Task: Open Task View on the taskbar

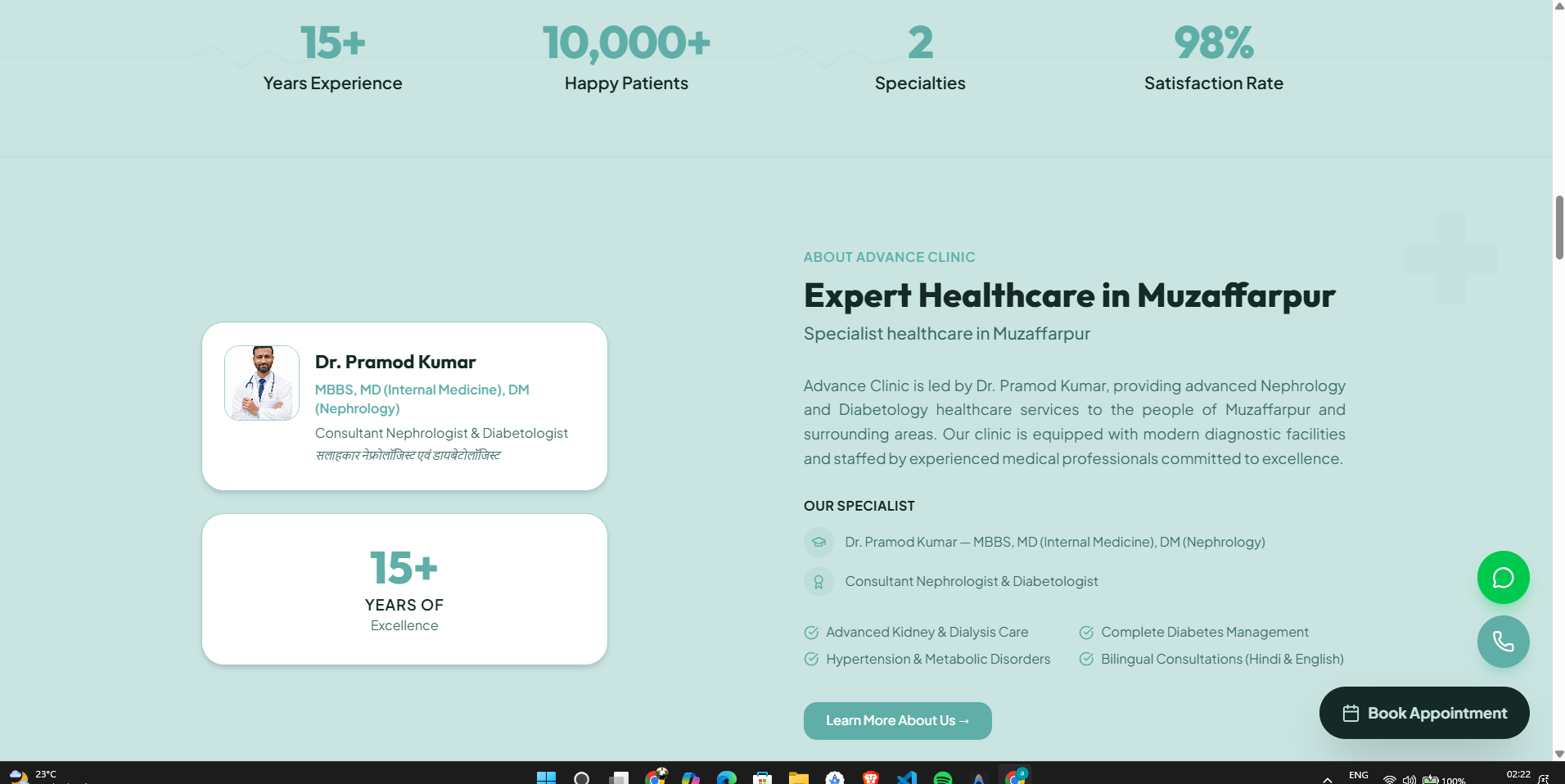Action: tap(619, 777)
